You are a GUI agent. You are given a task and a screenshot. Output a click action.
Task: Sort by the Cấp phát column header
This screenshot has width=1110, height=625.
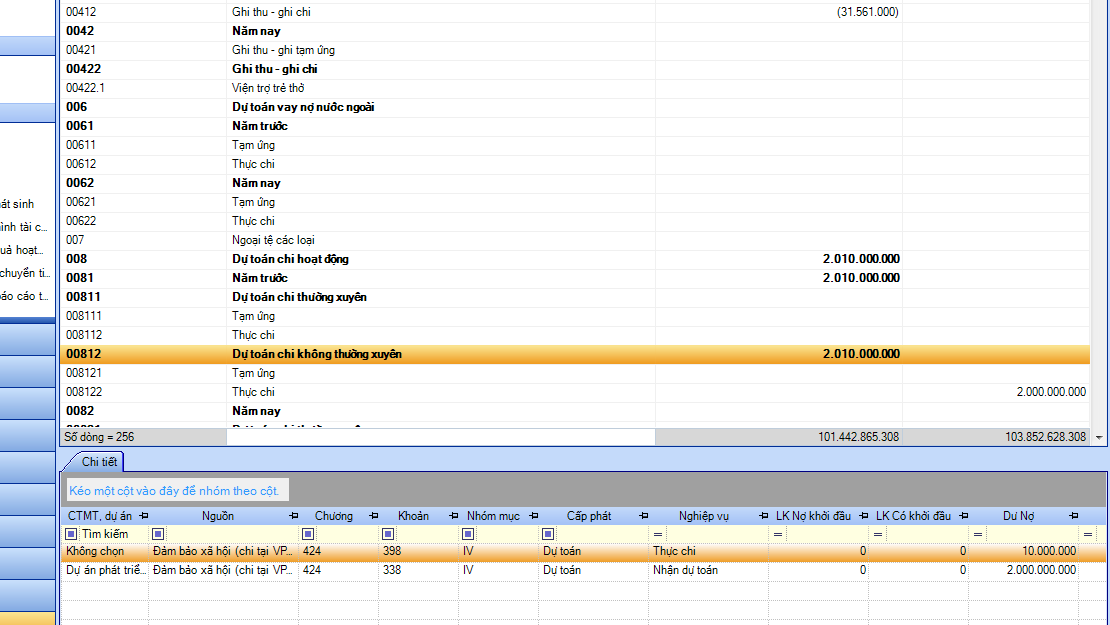click(x=589, y=516)
